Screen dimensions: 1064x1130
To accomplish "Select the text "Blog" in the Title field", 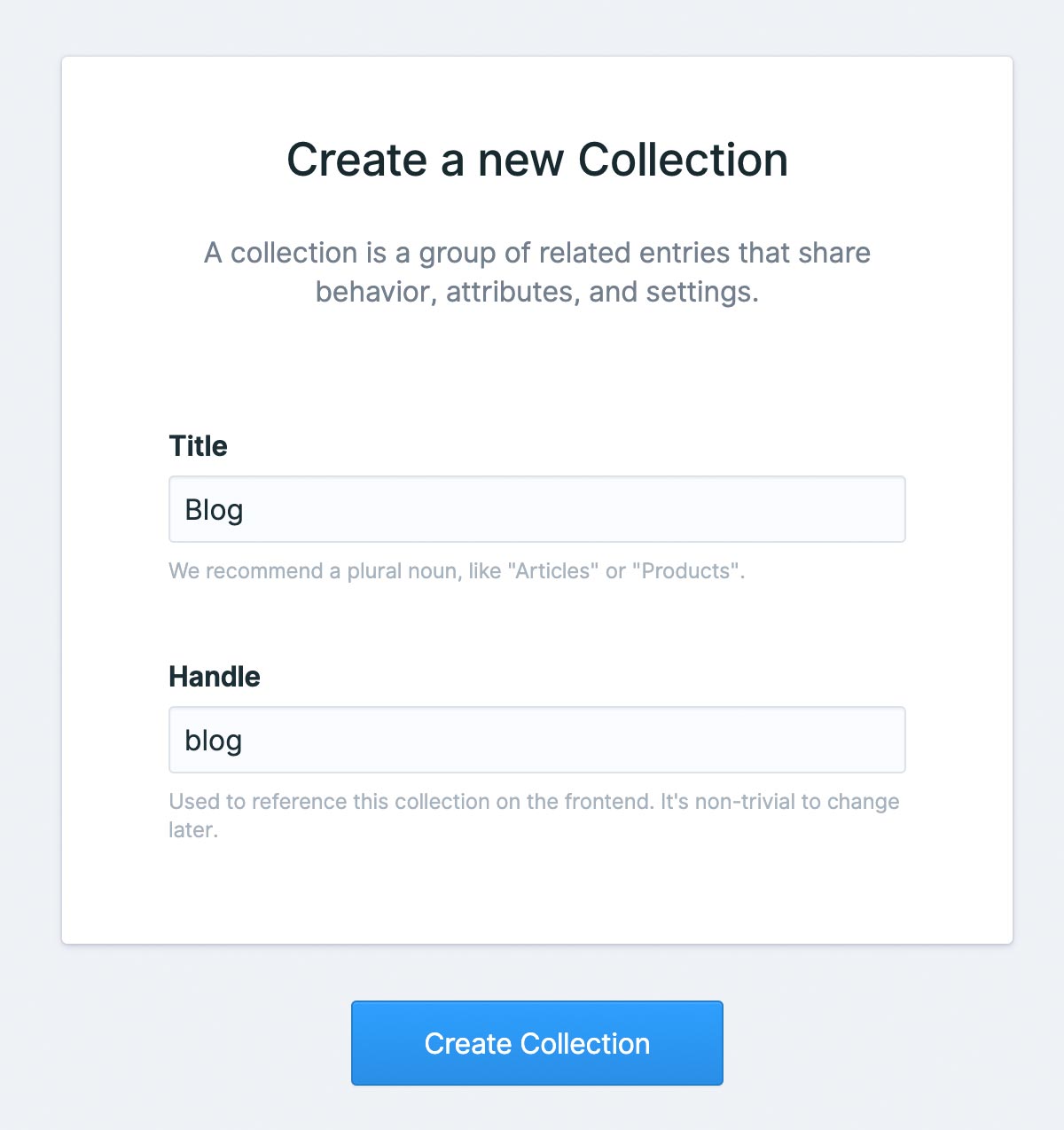I will click(213, 509).
